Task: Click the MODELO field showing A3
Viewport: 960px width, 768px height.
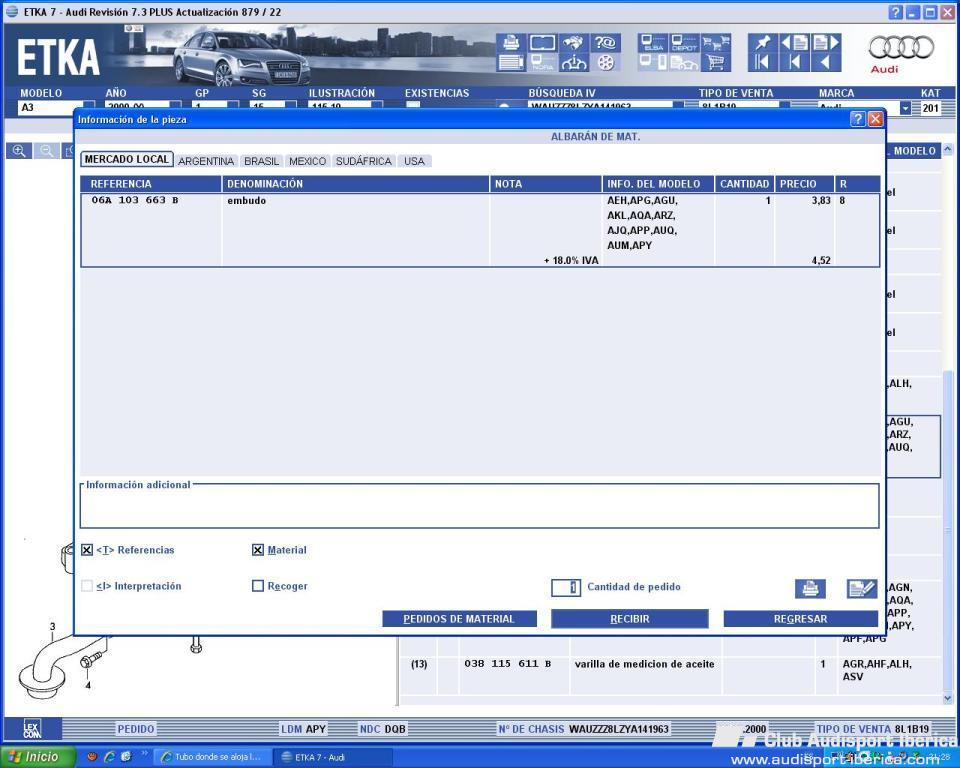Action: click(51, 108)
